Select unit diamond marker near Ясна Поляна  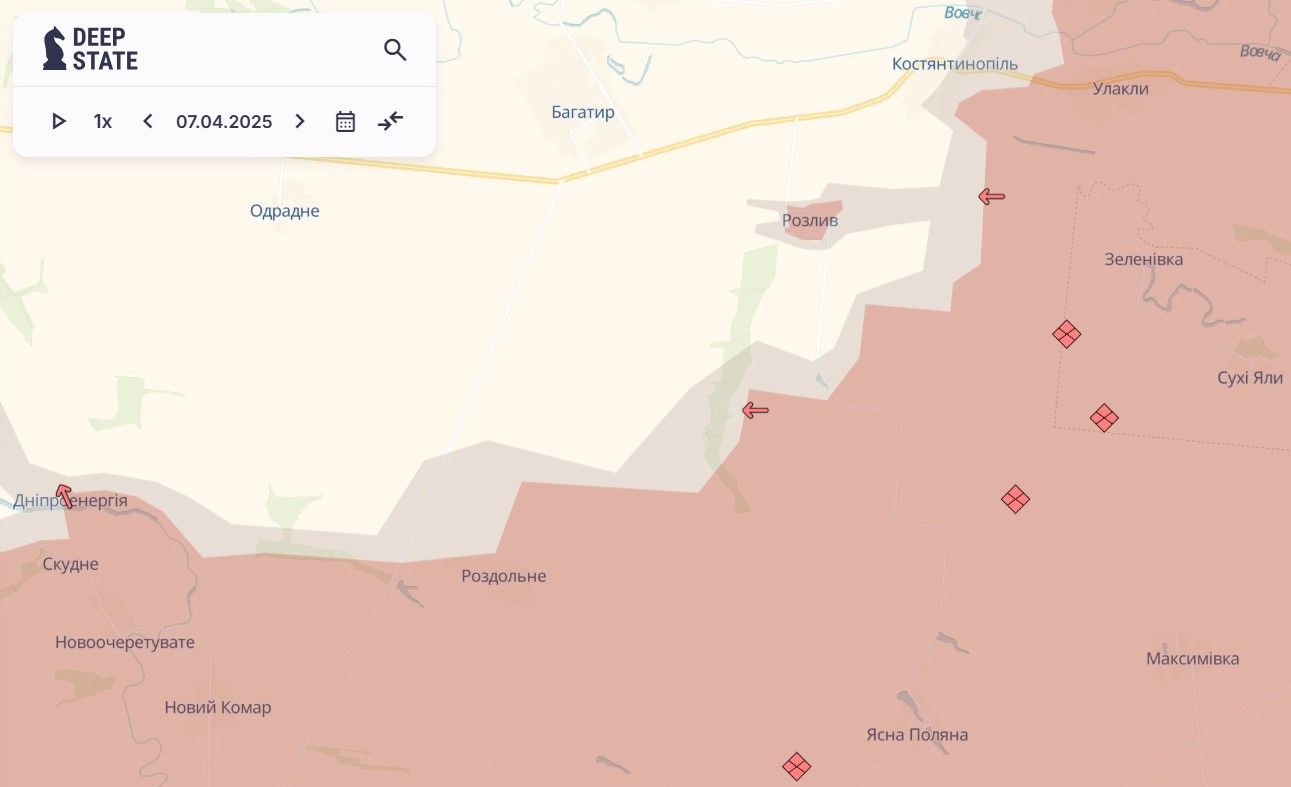coord(796,767)
